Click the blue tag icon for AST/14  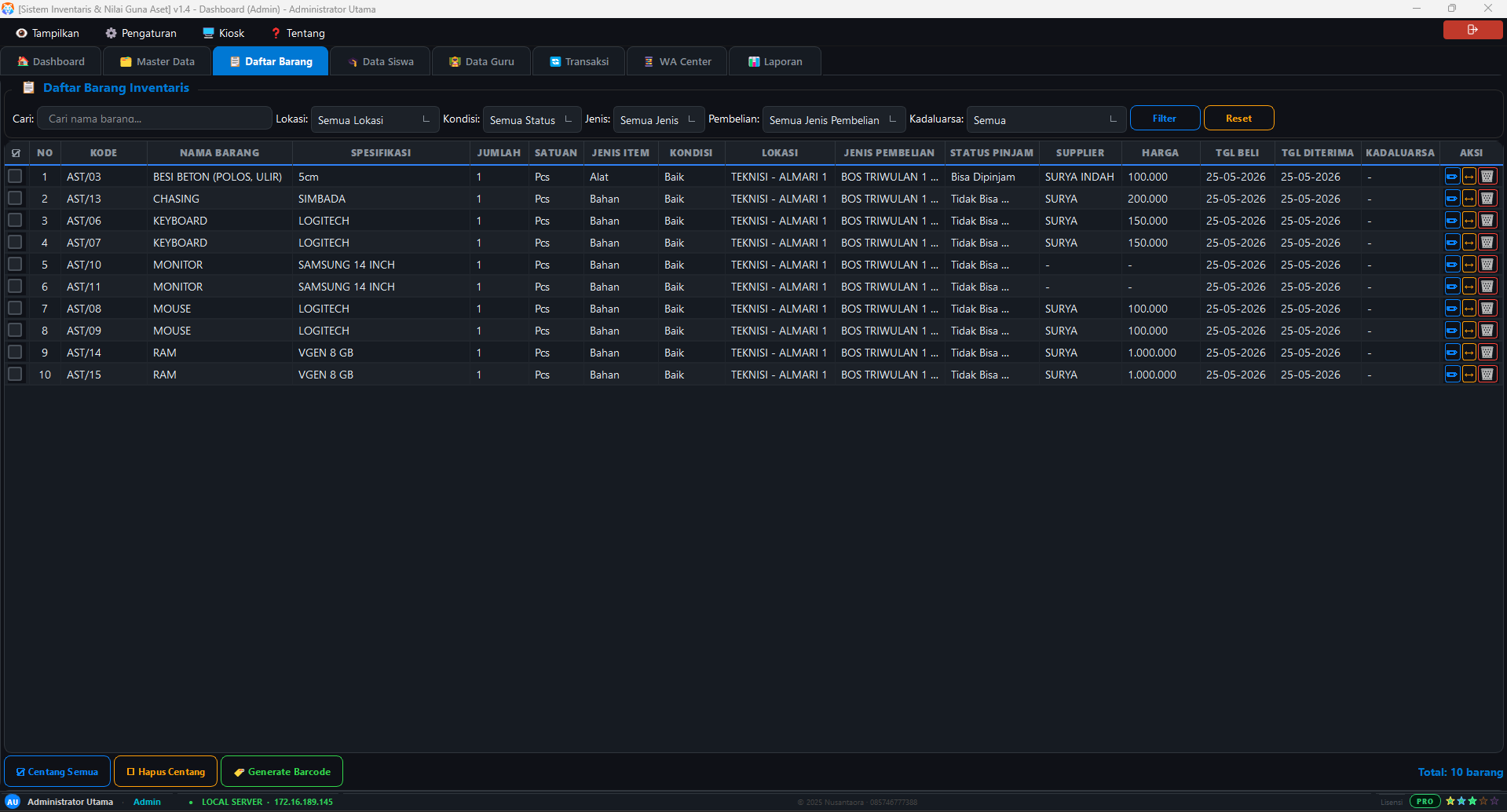point(1451,353)
